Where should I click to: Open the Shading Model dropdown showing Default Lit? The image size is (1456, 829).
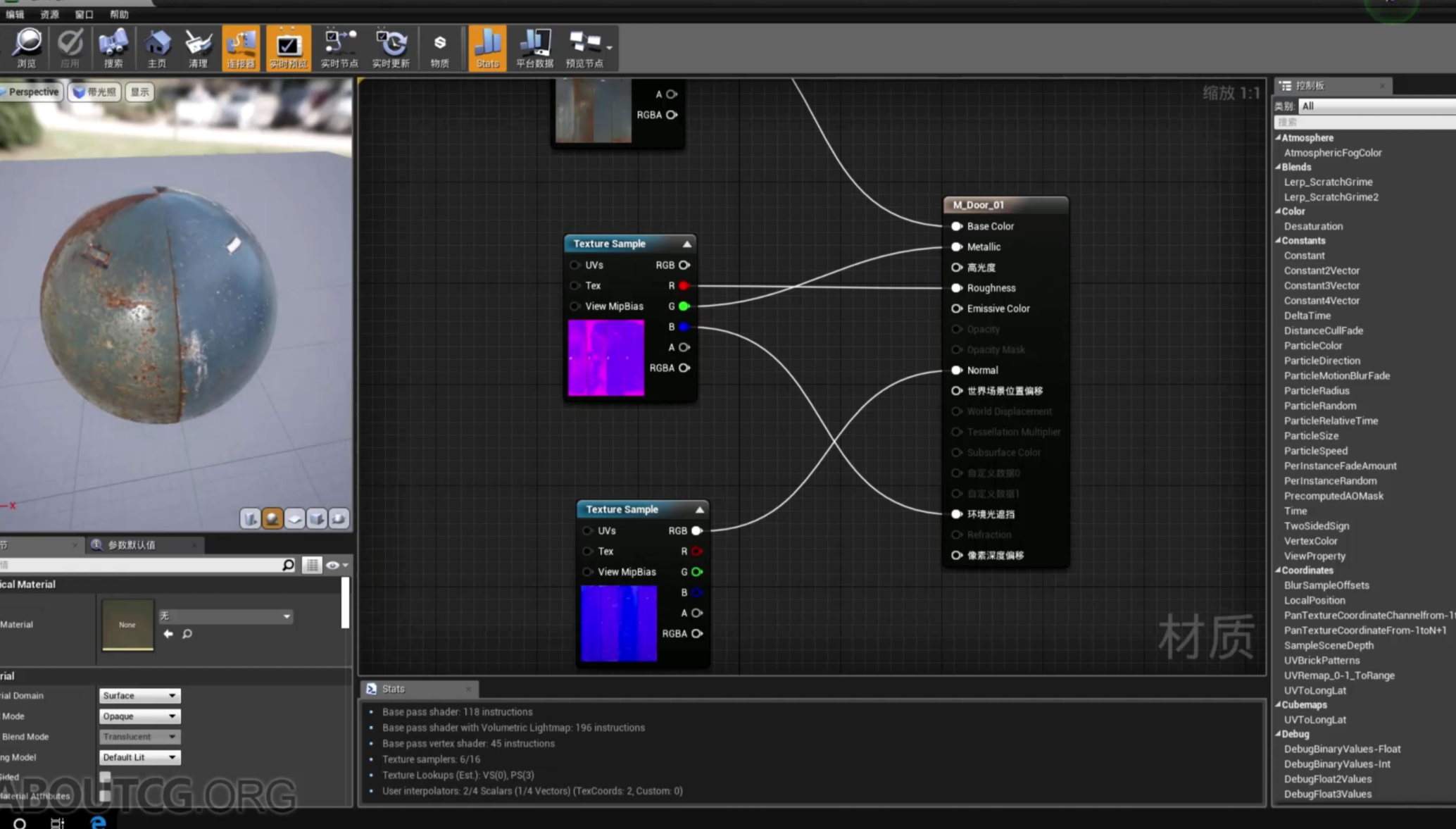pyautogui.click(x=139, y=757)
